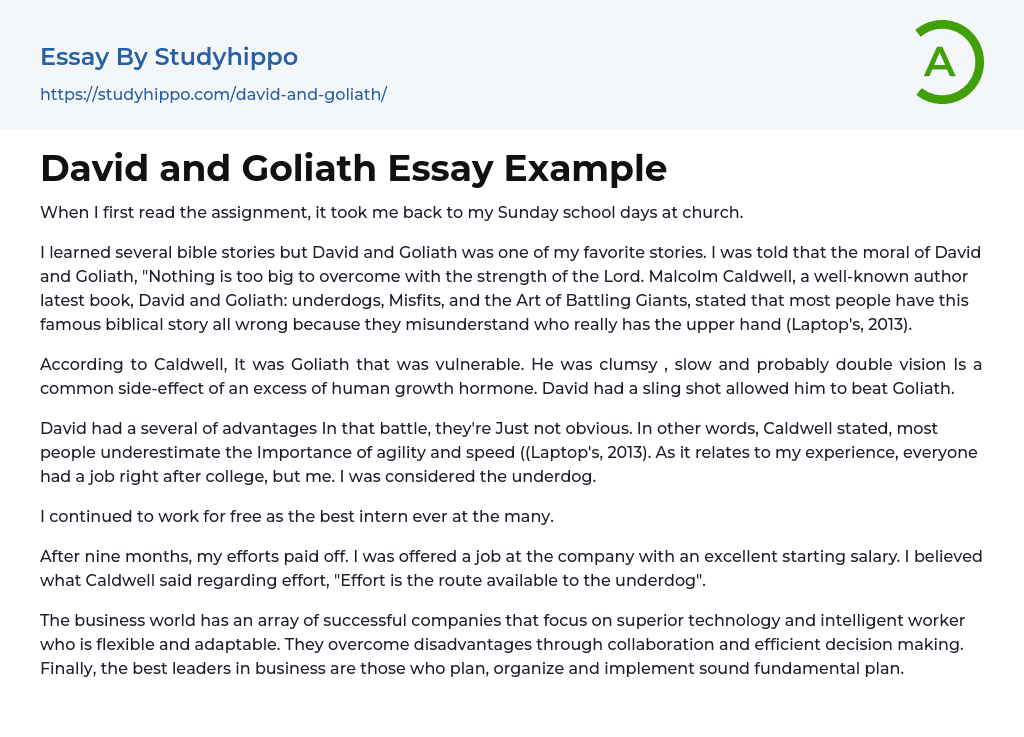Click the paragraph starting 'According to Caldwell'

[510, 374]
